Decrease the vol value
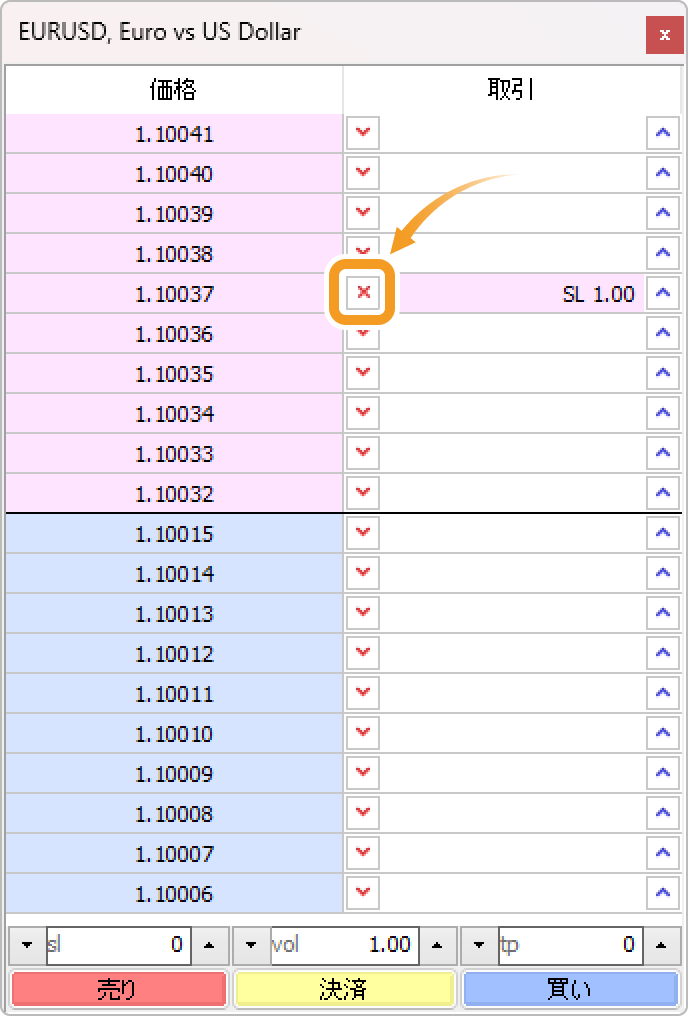This screenshot has height=1016, width=688. pyautogui.click(x=251, y=945)
